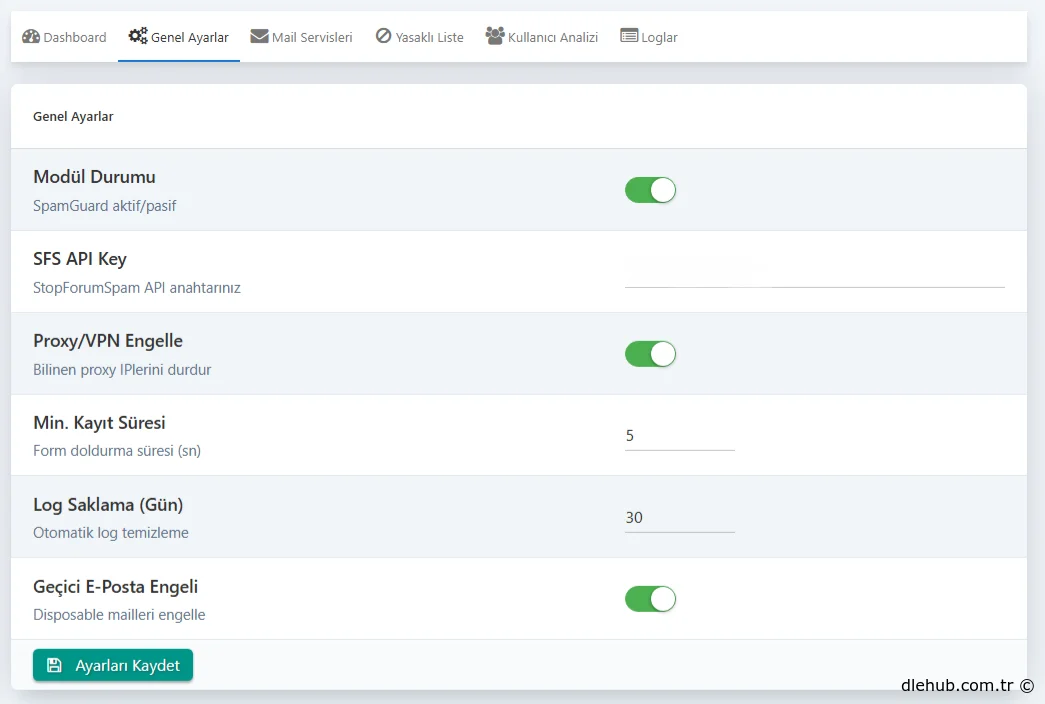Click the ban circle icon for Yasaklı Liste
The height and width of the screenshot is (704, 1045).
coord(383,36)
